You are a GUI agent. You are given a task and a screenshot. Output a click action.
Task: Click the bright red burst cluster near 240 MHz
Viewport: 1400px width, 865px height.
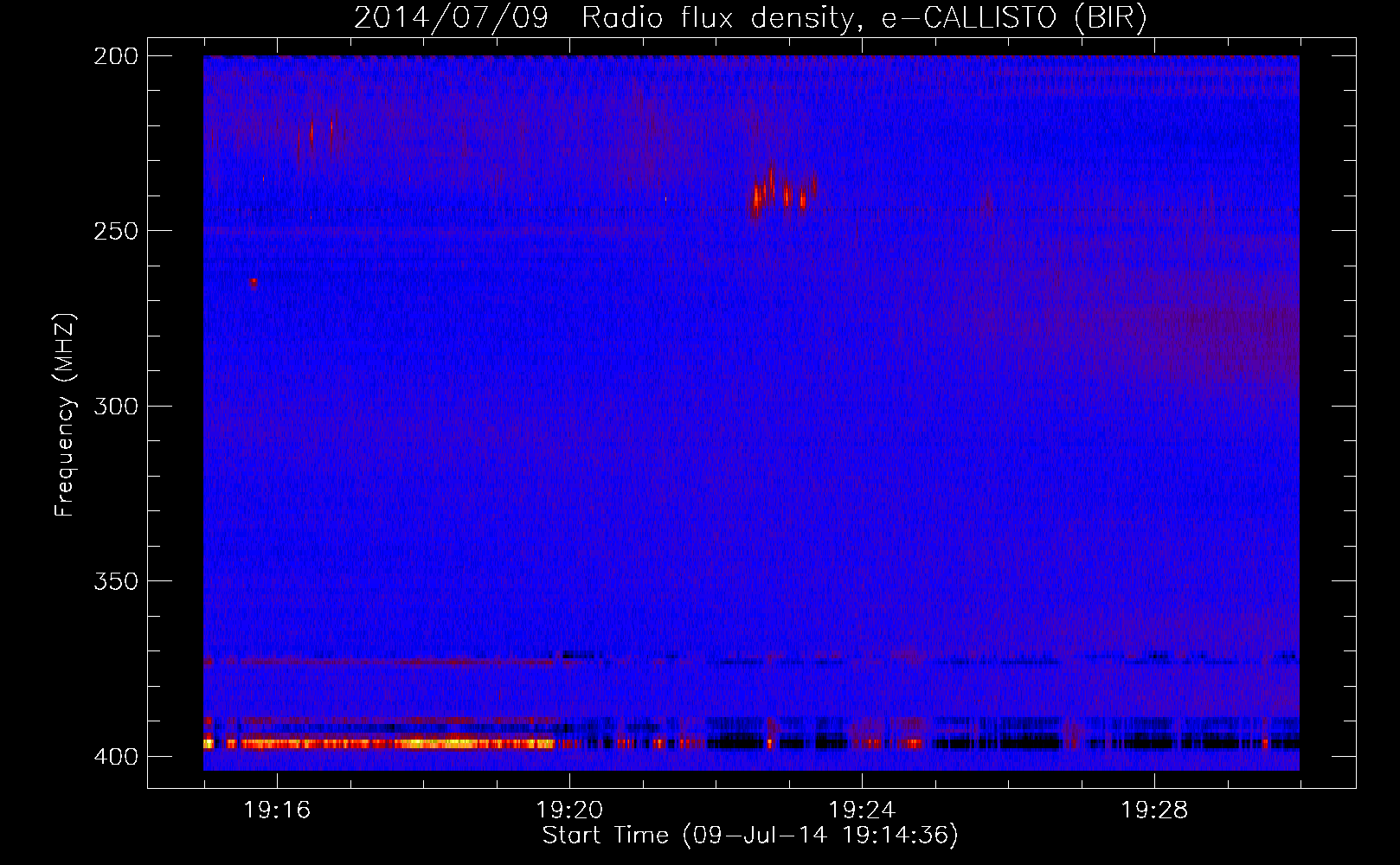pyautogui.click(x=783, y=194)
